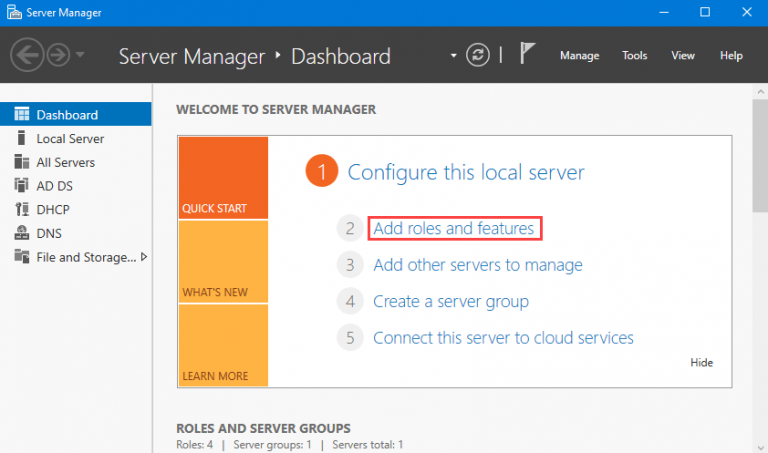Click the Add roles and features link
The width and height of the screenshot is (768, 453).
[x=454, y=229]
